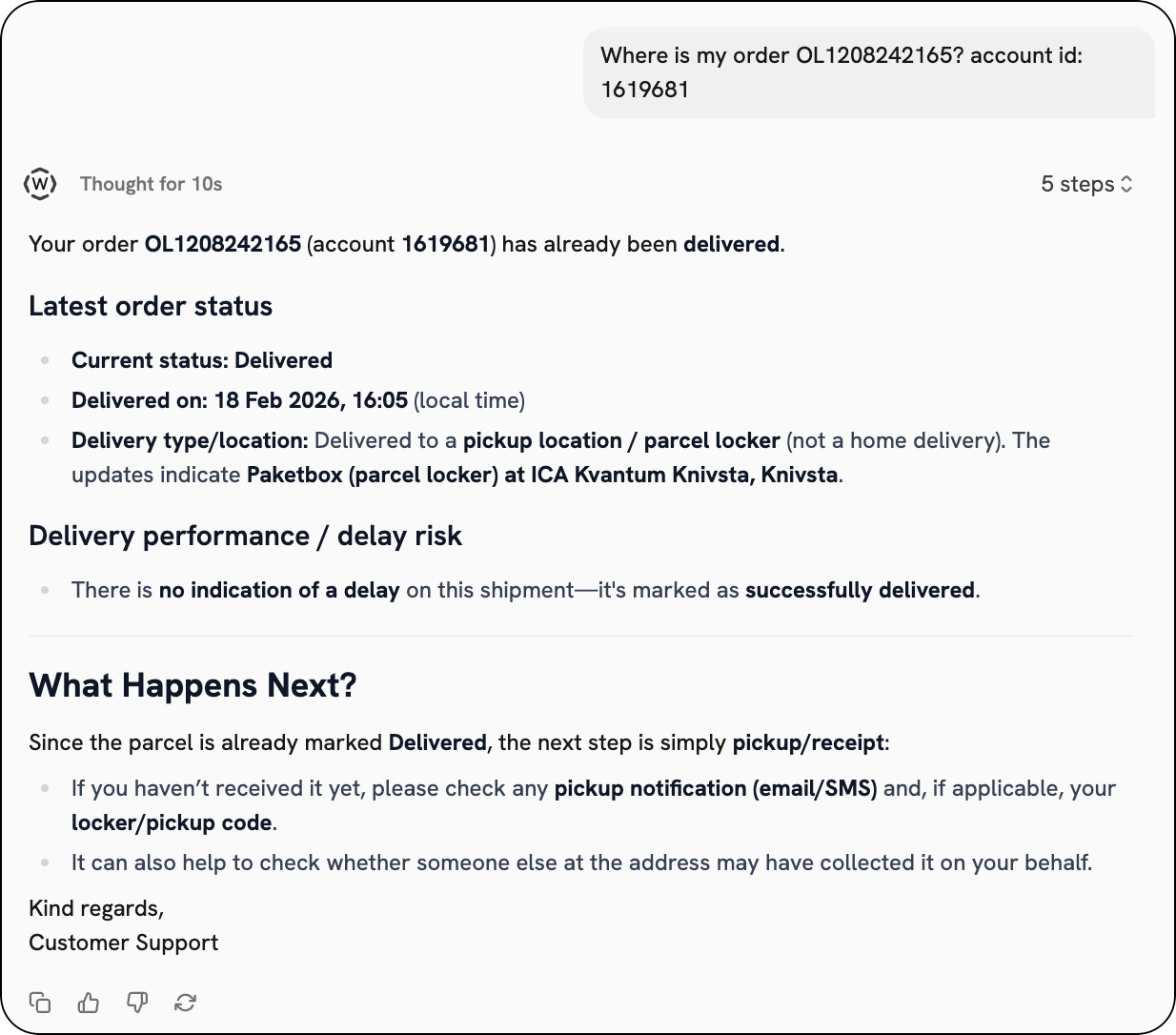The width and height of the screenshot is (1176, 1035).
Task: Open the Thought for 10s reasoning
Action: (x=152, y=183)
